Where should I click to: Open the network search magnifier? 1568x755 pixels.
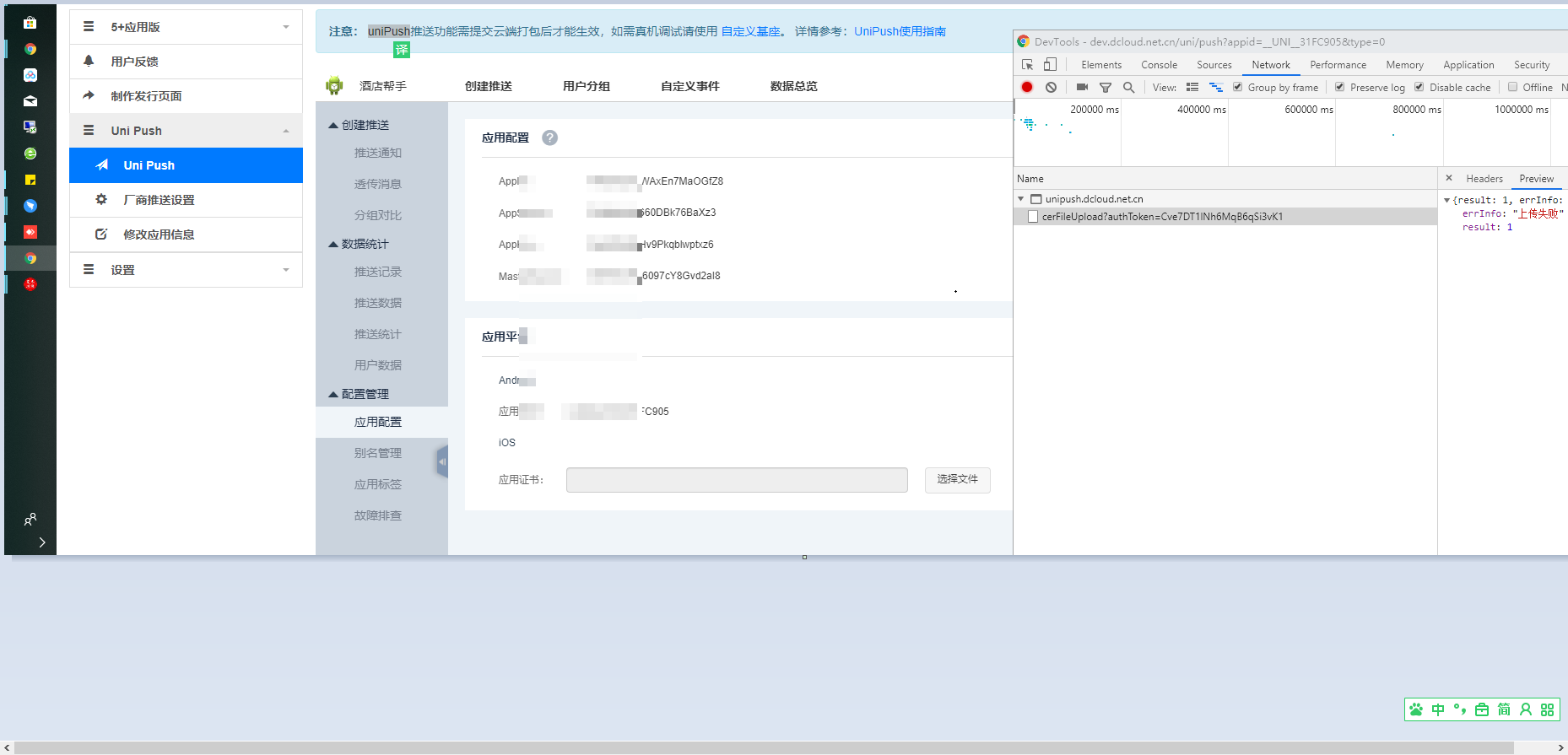[1128, 87]
